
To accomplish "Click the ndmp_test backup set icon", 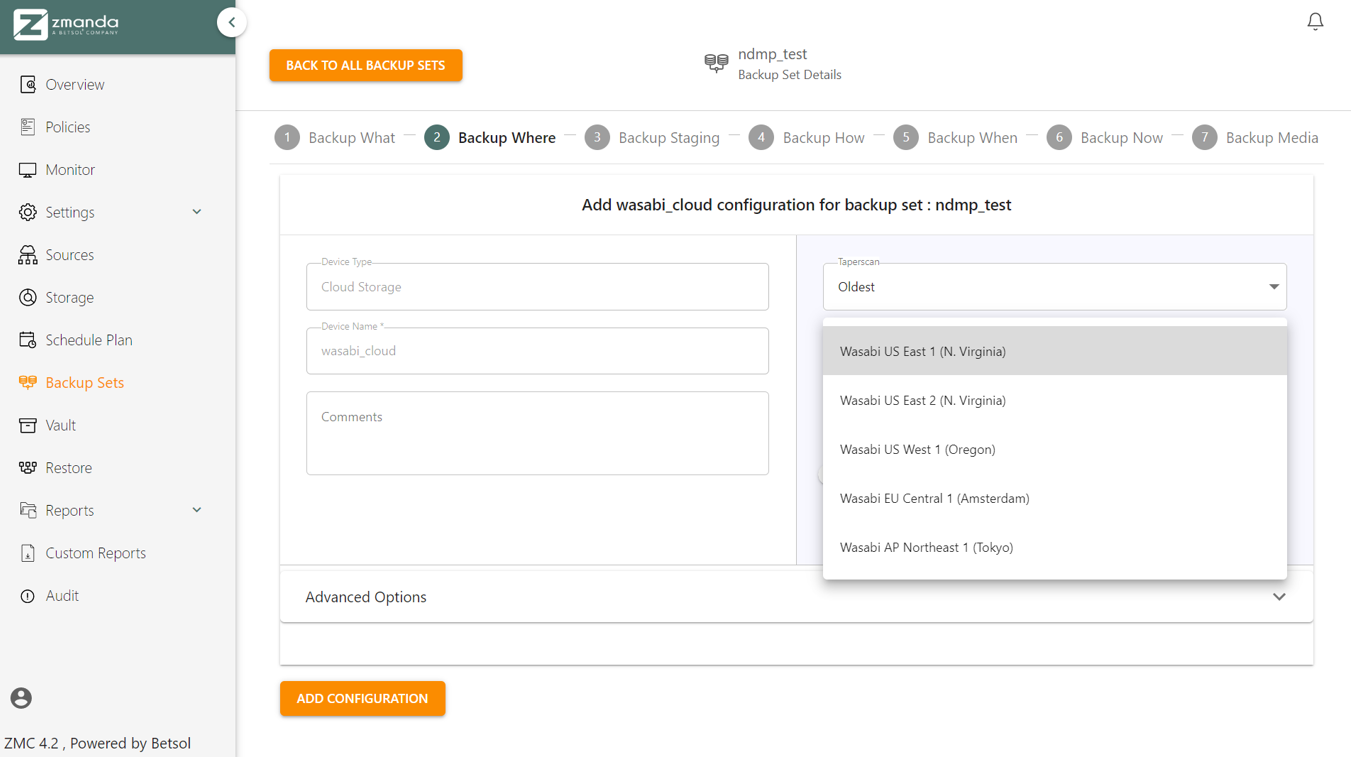I will [x=716, y=64].
